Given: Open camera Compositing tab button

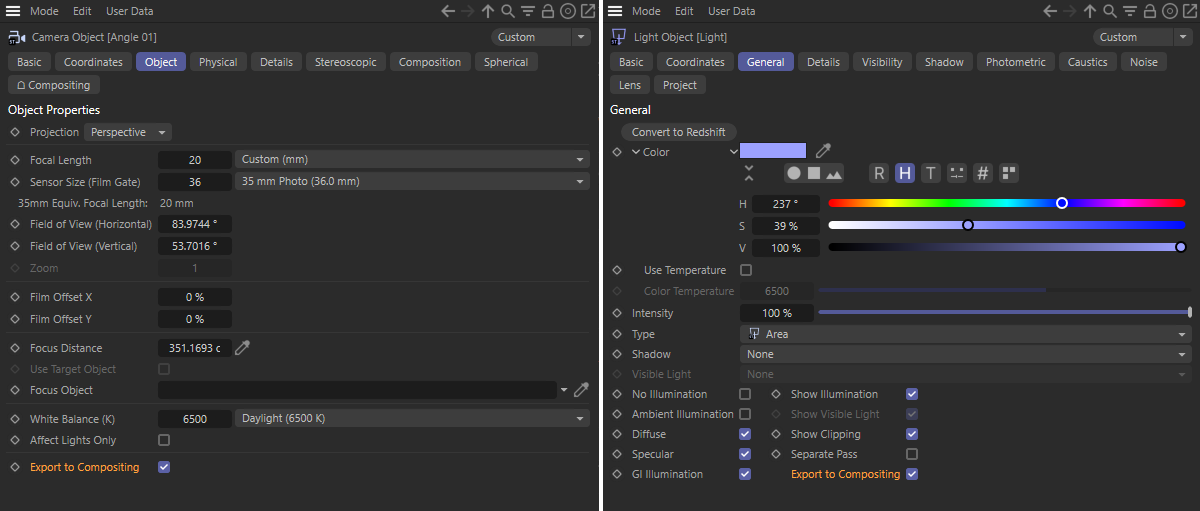Looking at the screenshot, I should coord(53,85).
